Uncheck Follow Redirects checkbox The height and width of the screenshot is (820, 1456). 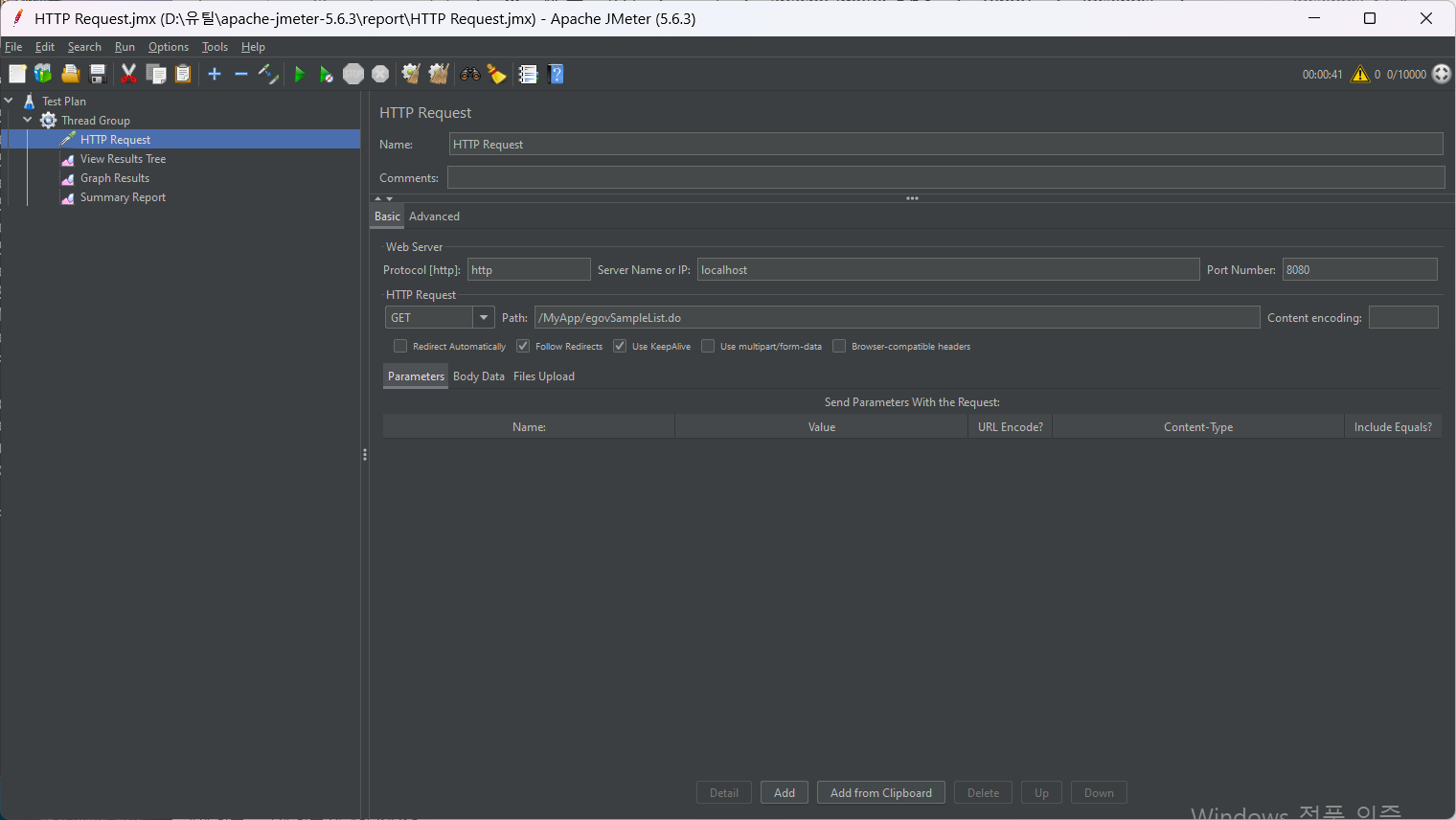pos(523,346)
